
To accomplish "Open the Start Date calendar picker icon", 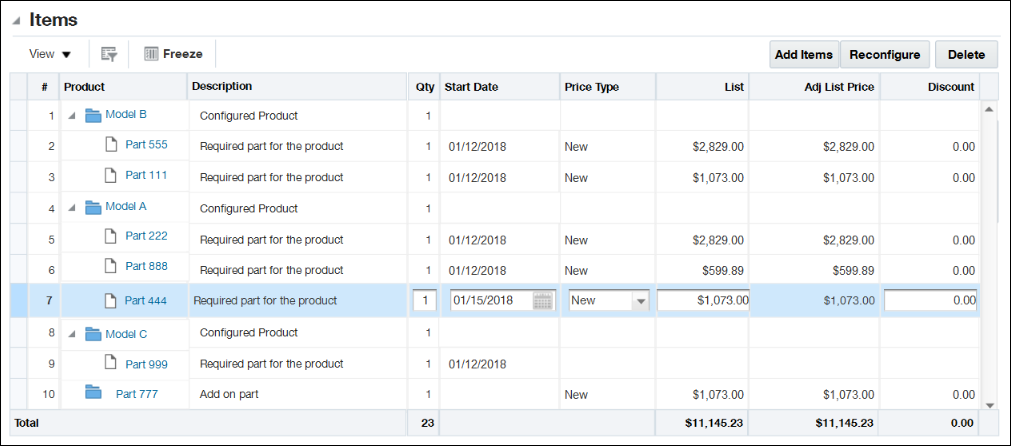I will click(x=543, y=300).
